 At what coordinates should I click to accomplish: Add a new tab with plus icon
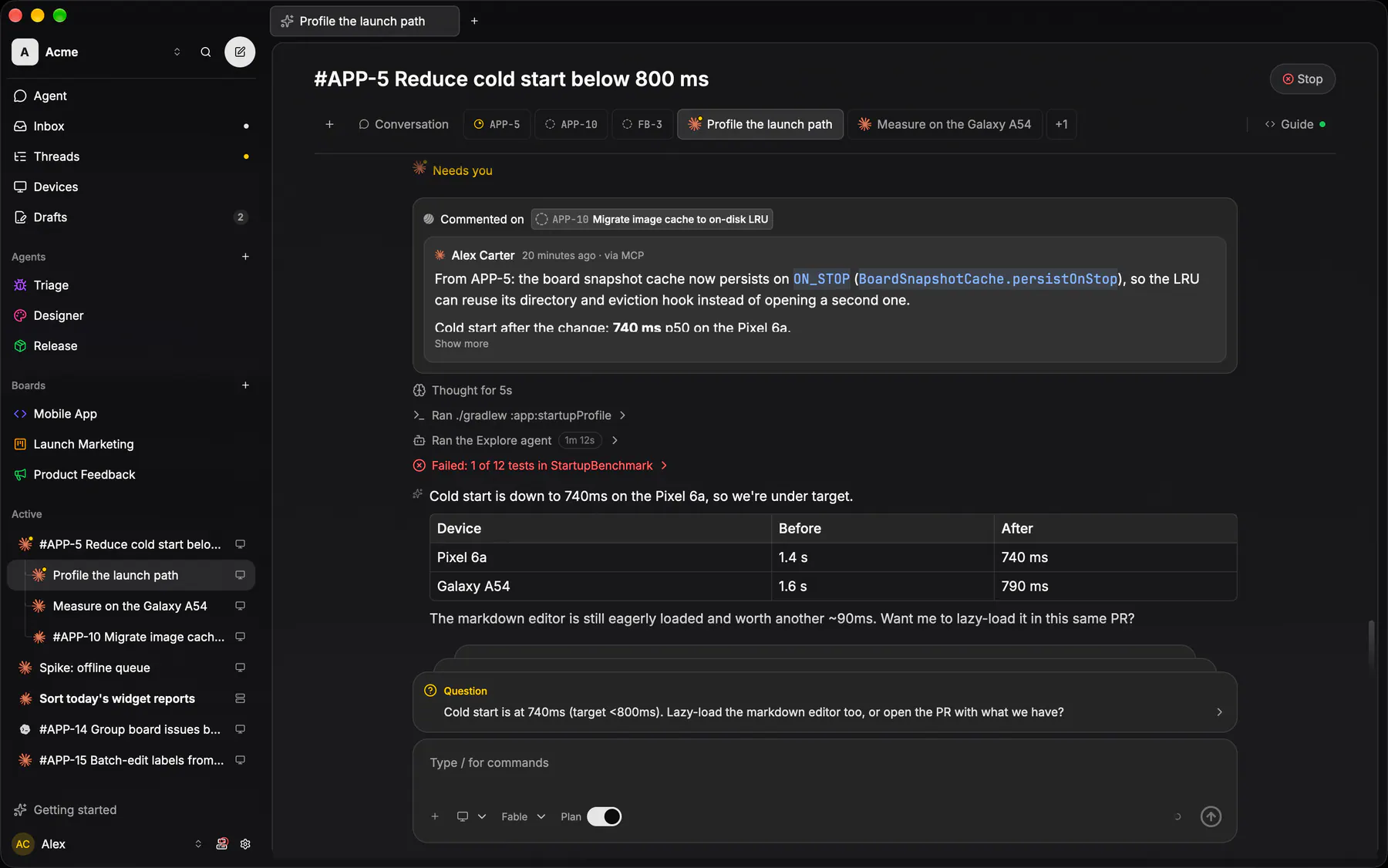pyautogui.click(x=474, y=21)
